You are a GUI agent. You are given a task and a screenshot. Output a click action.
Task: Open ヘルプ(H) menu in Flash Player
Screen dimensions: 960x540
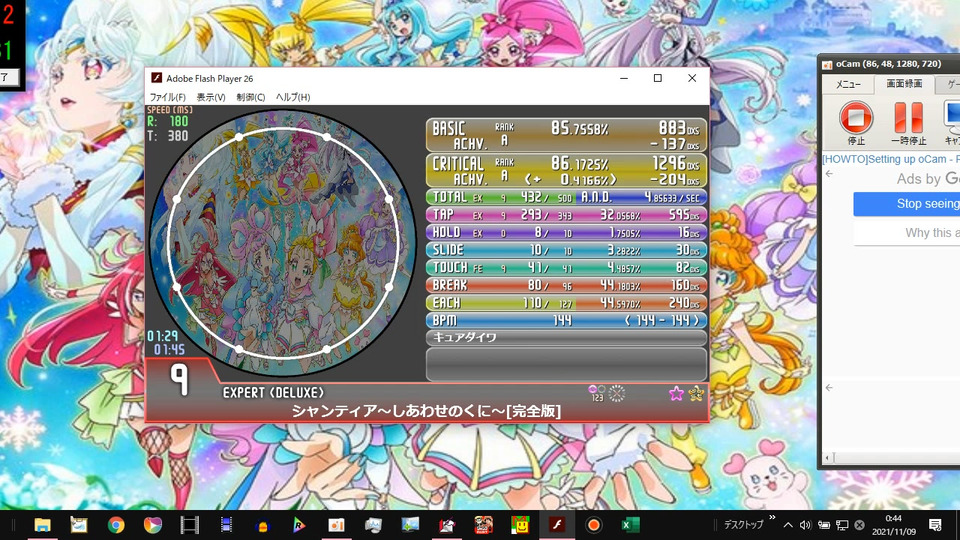293,97
